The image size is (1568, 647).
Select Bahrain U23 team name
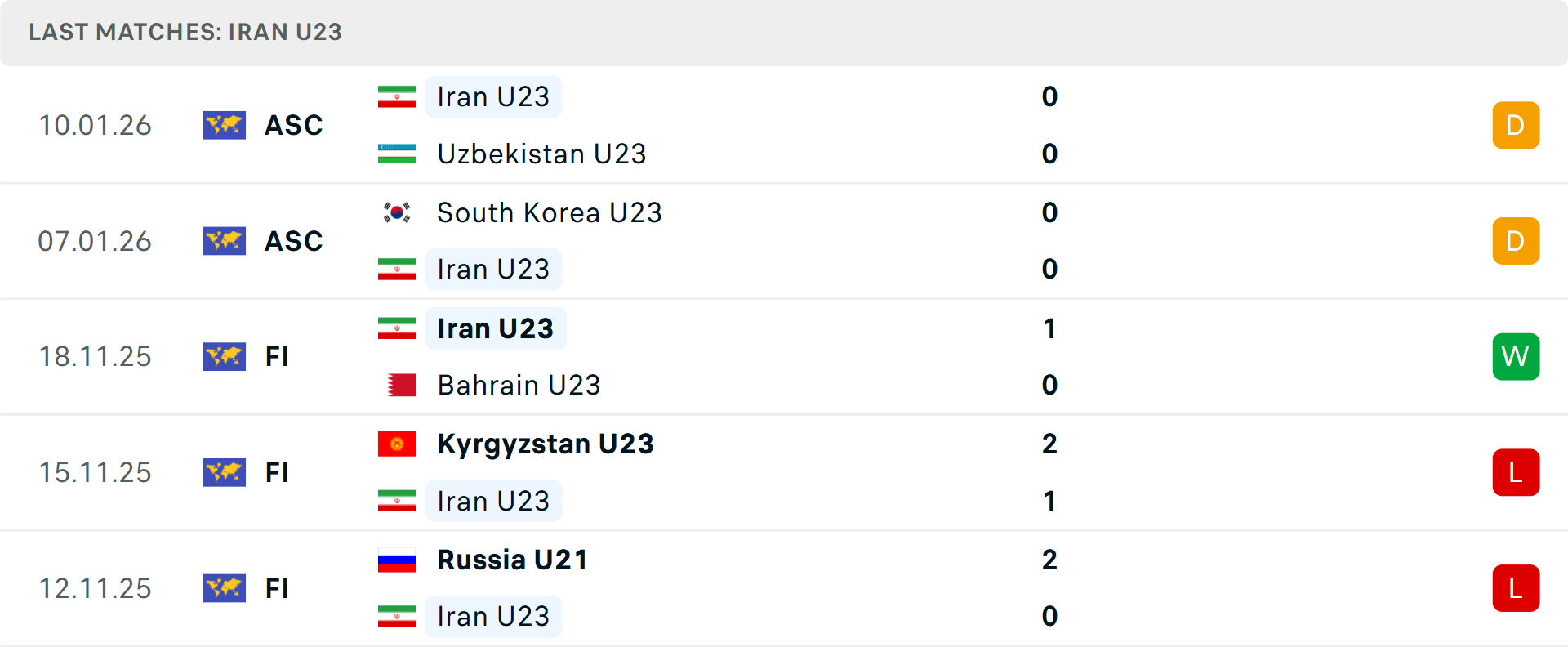point(519,385)
